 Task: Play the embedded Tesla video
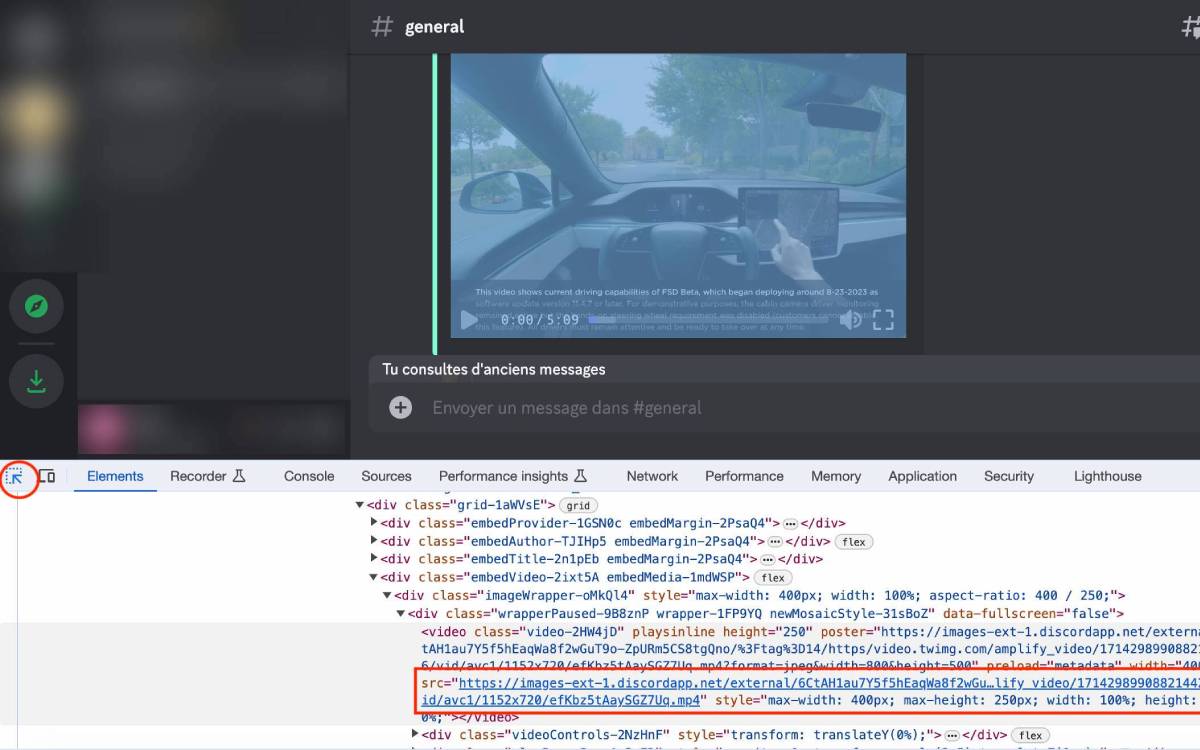(x=468, y=320)
